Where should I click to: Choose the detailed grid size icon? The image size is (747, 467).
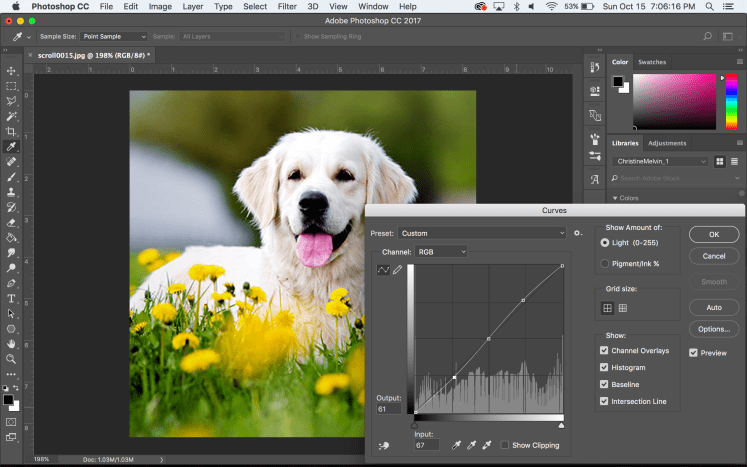[623, 308]
